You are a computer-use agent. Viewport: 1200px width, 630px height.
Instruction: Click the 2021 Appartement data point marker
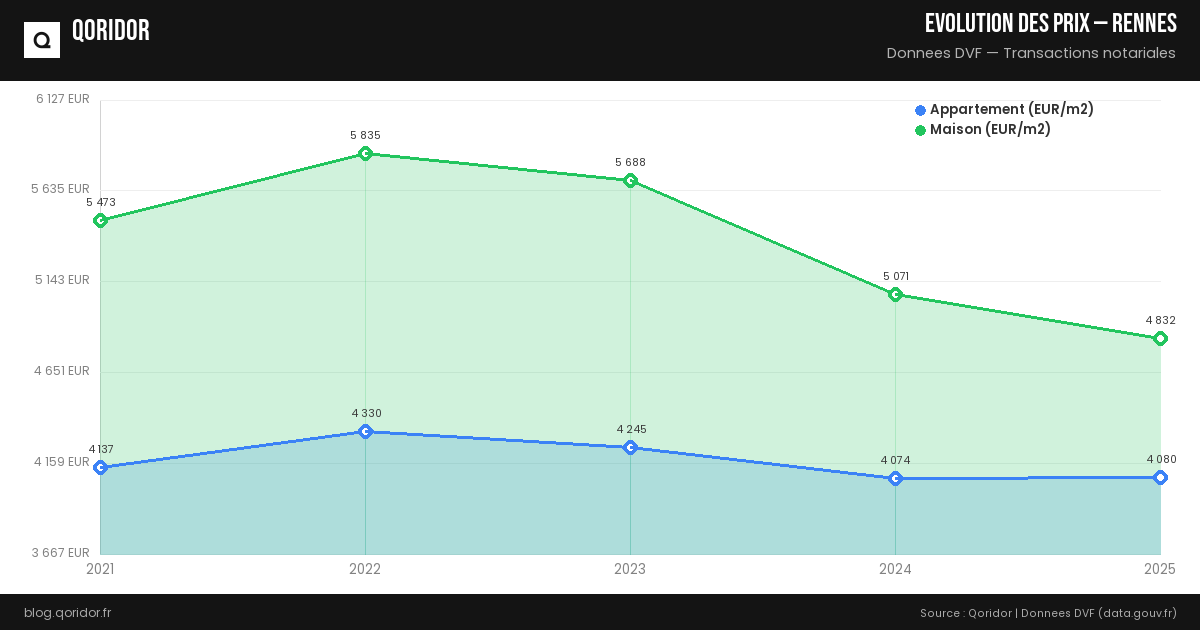[100, 467]
